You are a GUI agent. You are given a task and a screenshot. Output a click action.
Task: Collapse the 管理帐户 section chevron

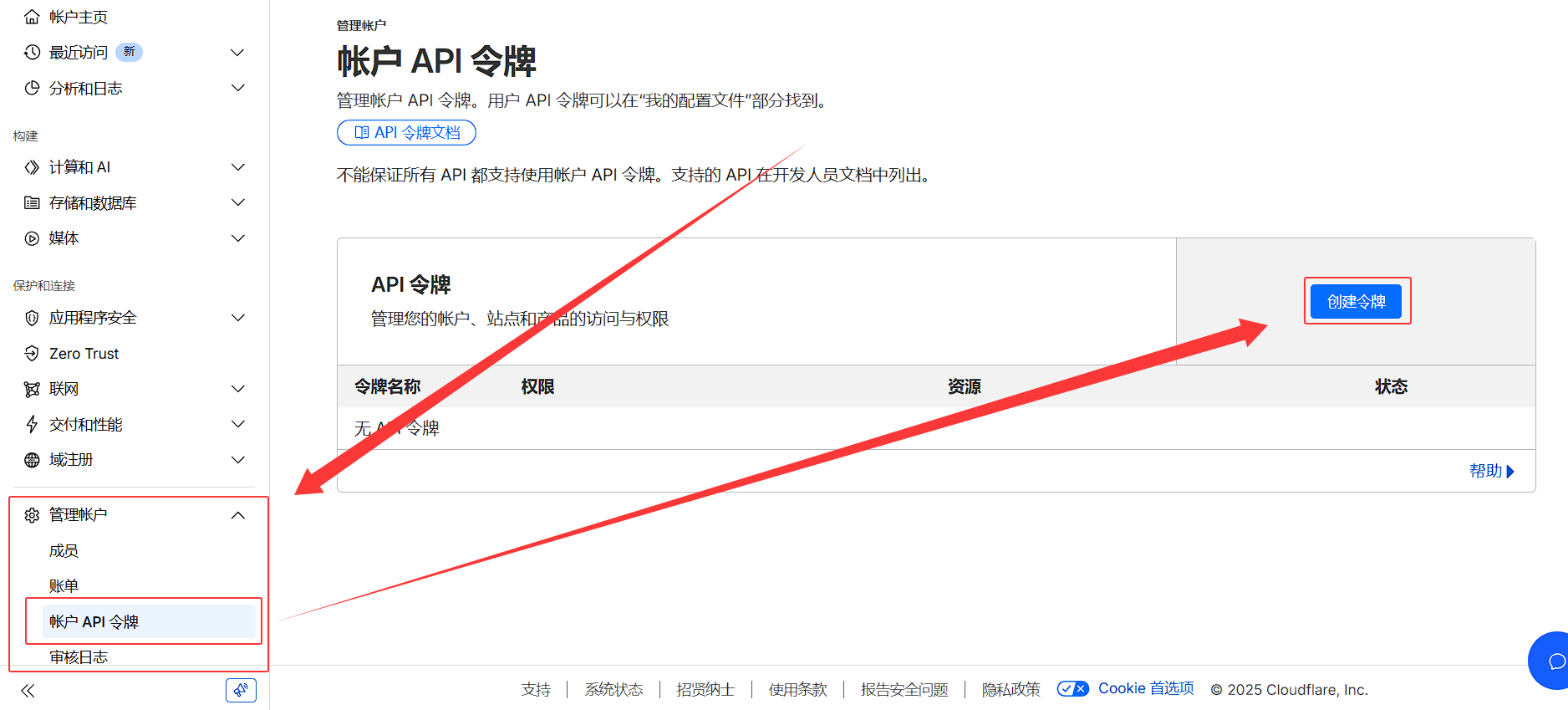tap(238, 515)
